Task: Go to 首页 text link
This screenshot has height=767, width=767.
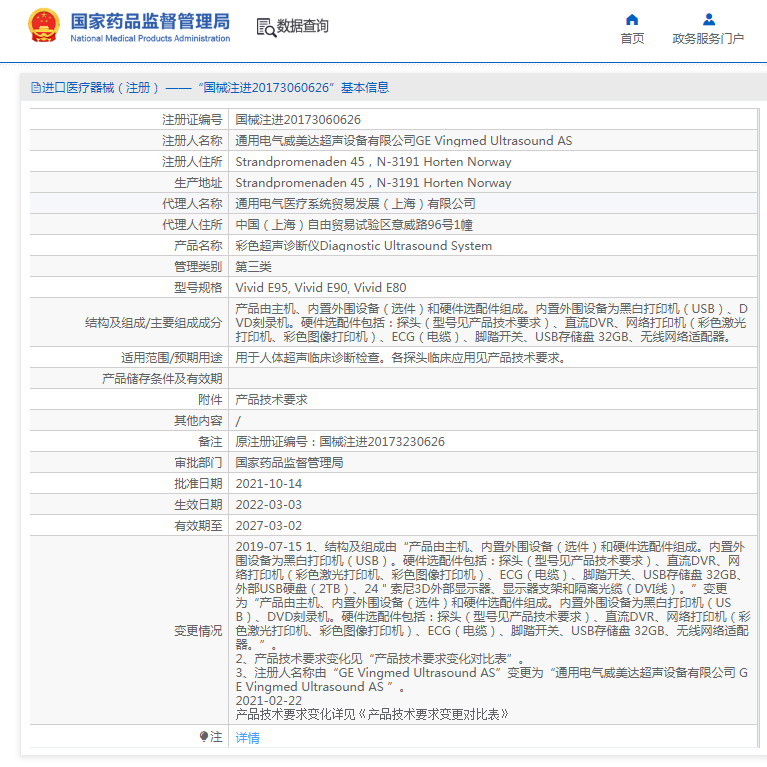Action: (x=632, y=39)
